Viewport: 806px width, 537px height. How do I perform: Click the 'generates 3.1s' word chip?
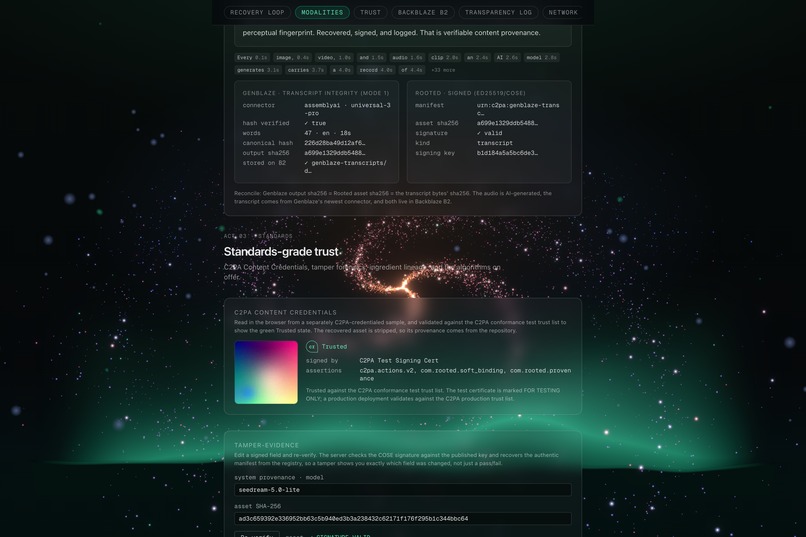[x=258, y=70]
